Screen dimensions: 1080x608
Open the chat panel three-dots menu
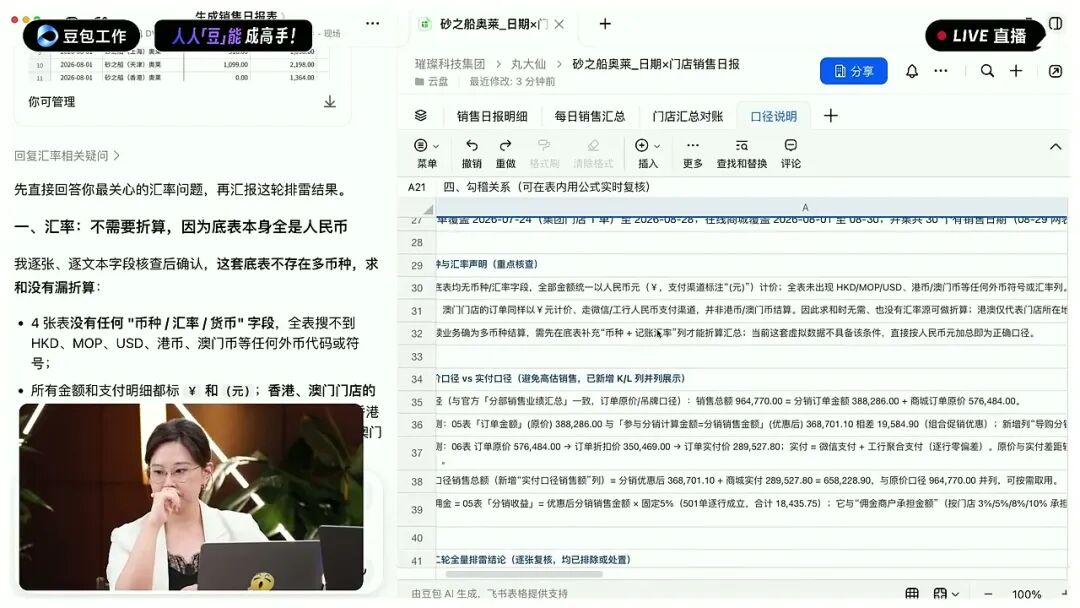pyautogui.click(x=373, y=23)
